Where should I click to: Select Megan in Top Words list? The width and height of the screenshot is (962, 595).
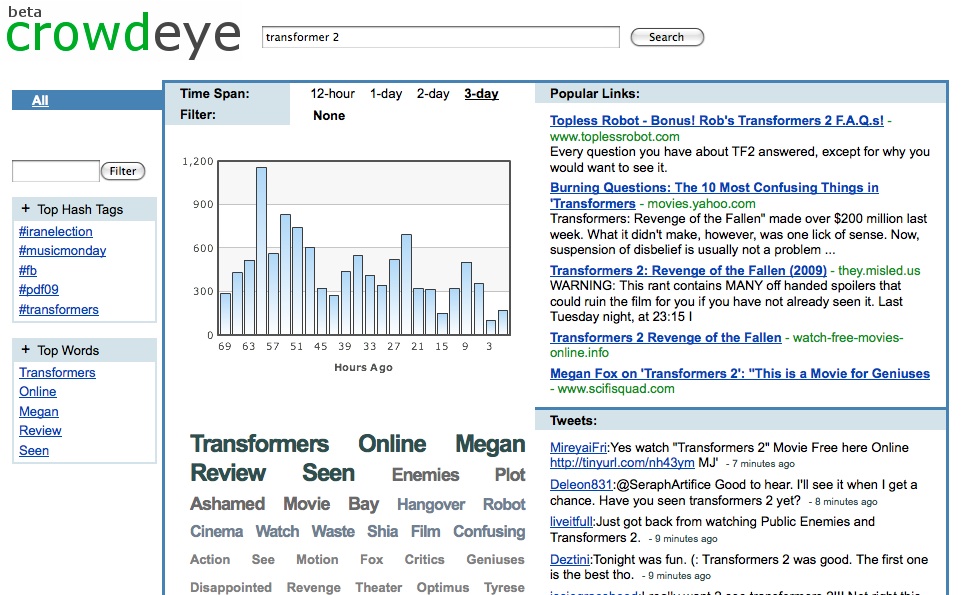pos(39,412)
